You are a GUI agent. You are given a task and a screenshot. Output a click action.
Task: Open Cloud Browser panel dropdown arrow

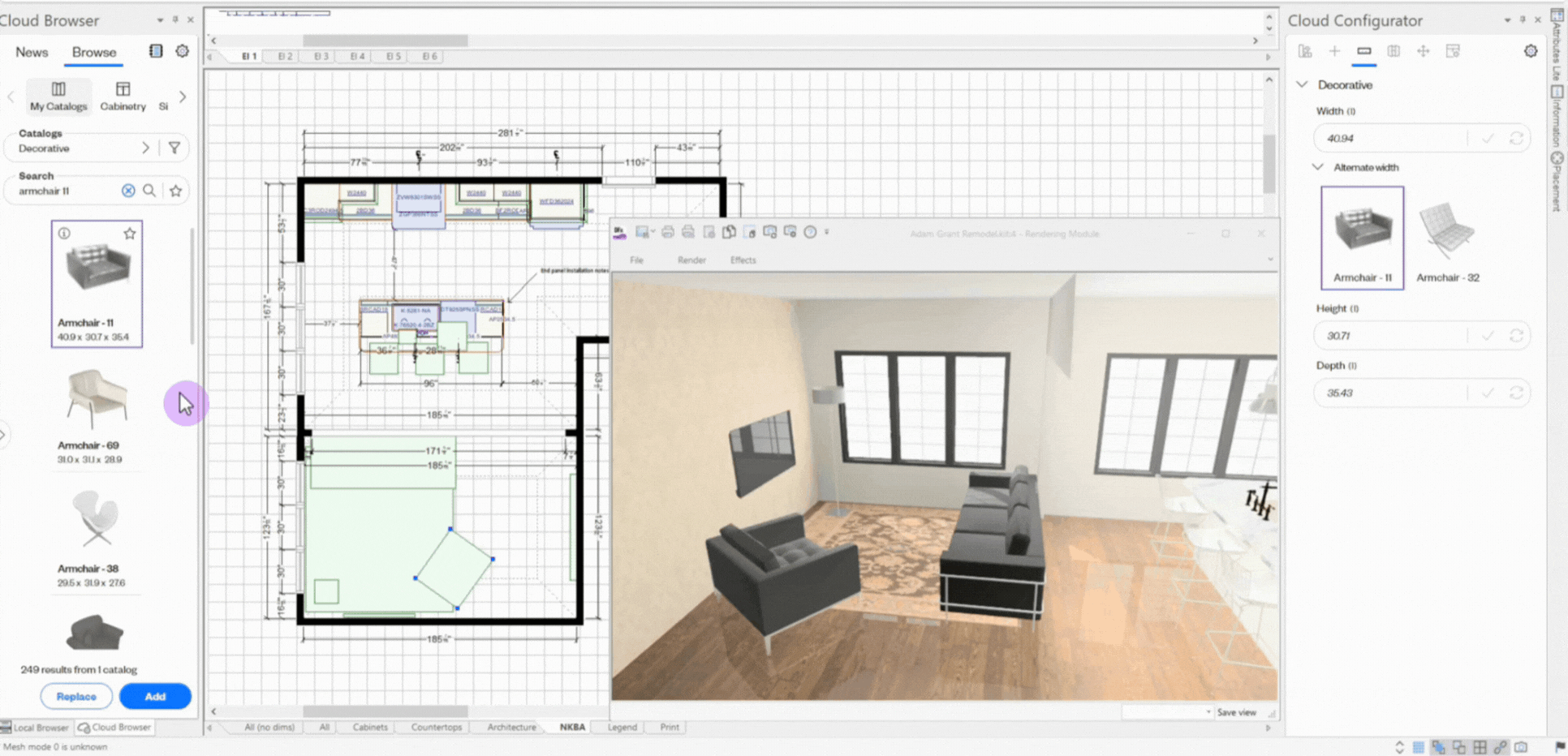(x=160, y=20)
